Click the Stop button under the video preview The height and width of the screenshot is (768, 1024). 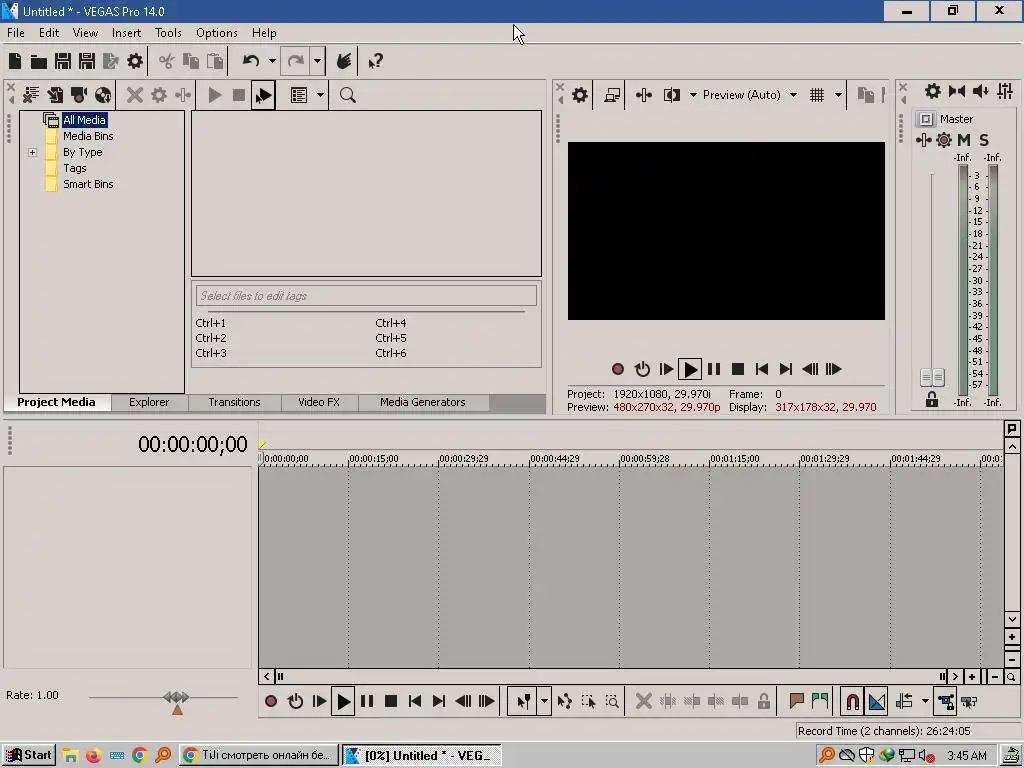738,370
